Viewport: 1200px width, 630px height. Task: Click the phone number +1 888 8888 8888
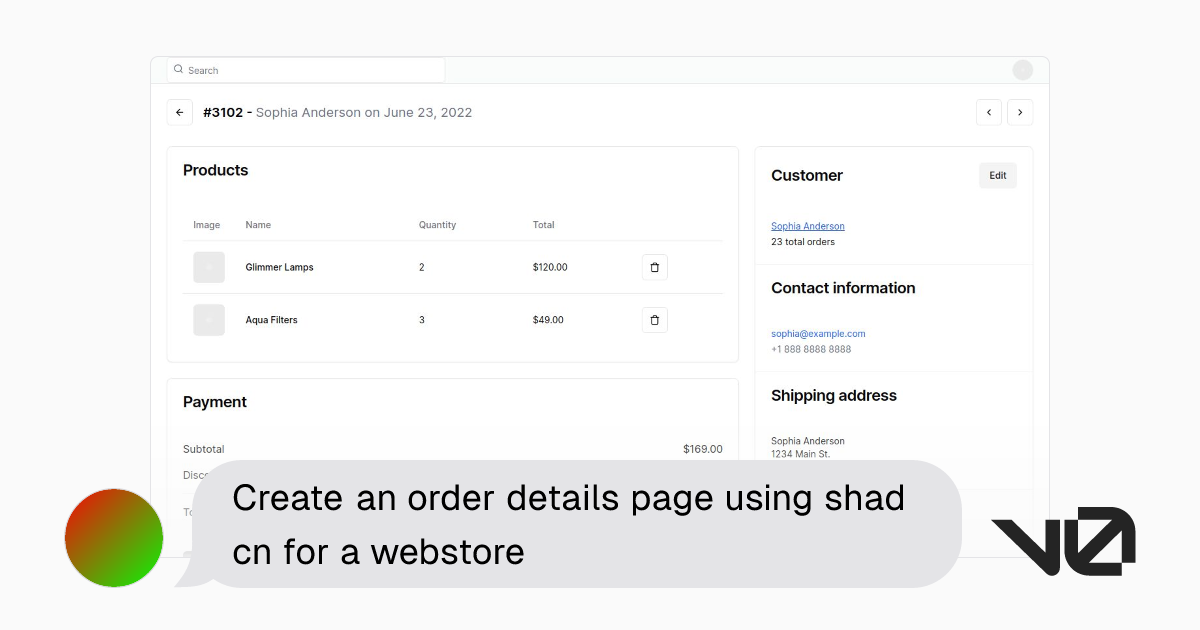coord(811,348)
